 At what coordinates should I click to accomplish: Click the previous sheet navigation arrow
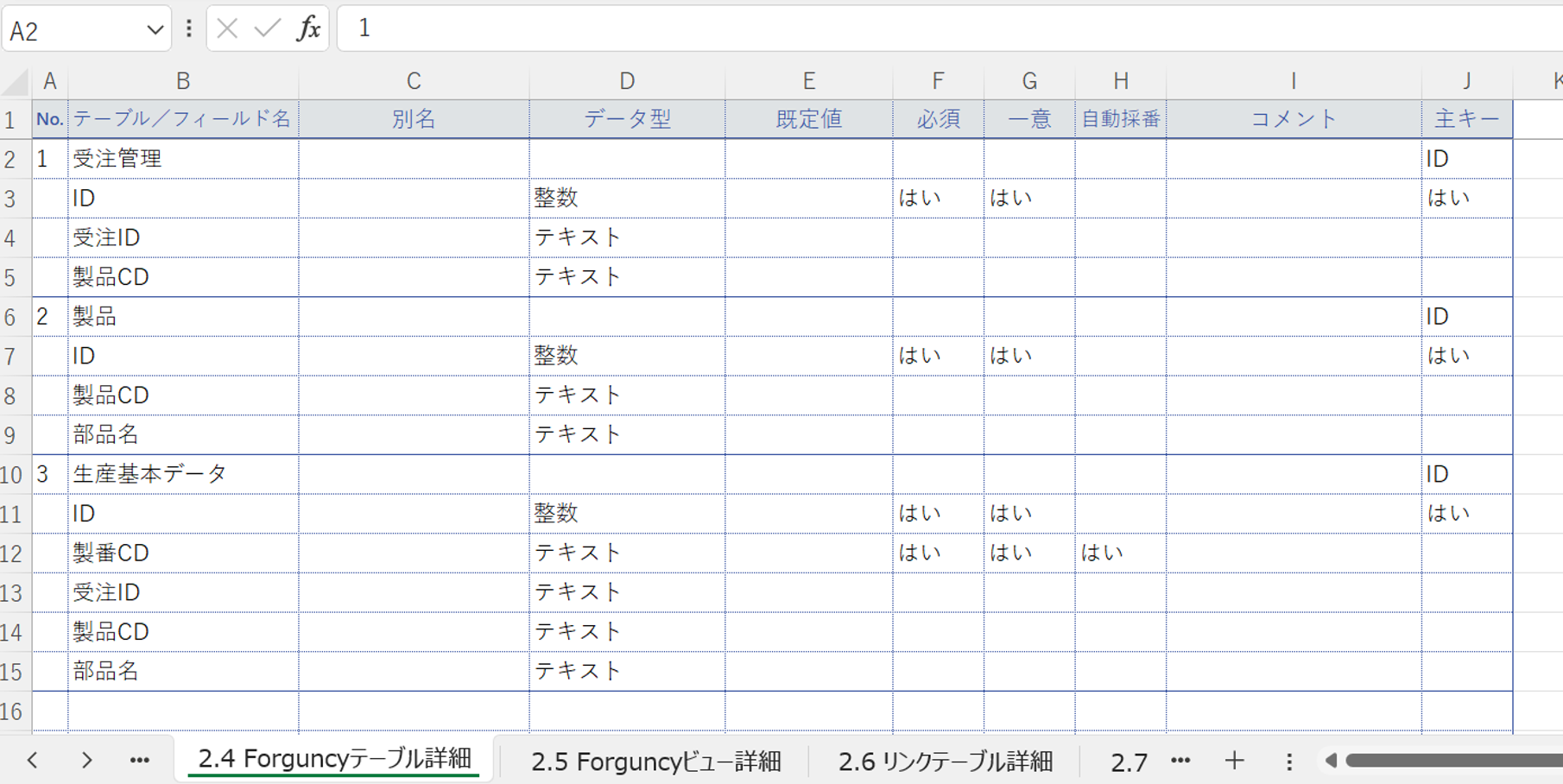pos(33,761)
